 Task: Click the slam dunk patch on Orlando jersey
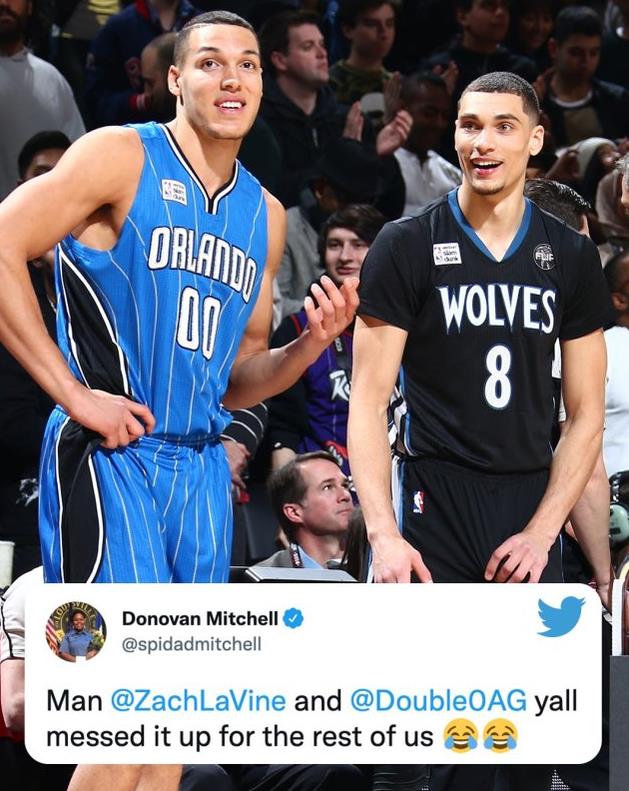pos(175,192)
